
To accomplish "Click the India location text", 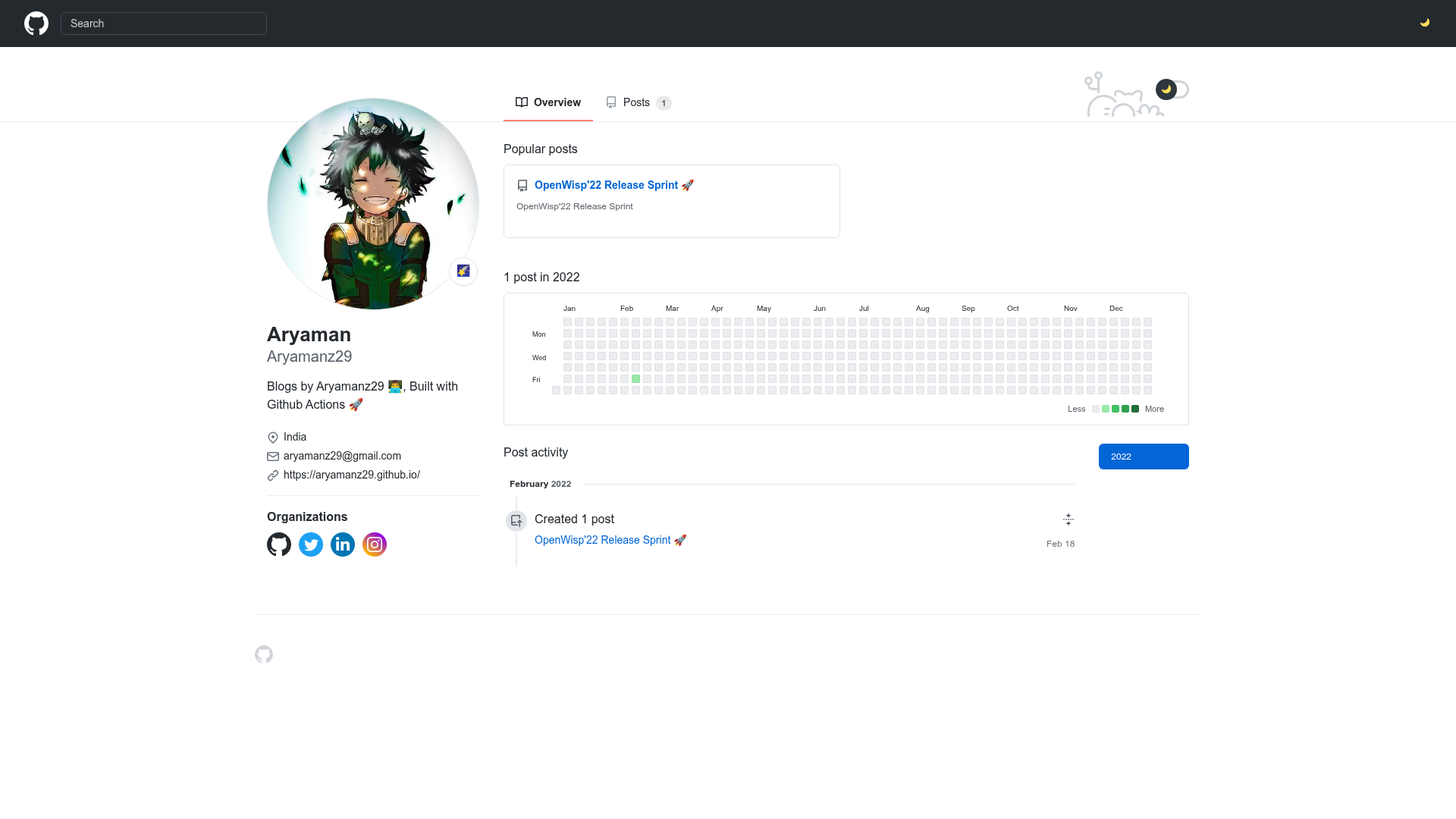I will (x=295, y=437).
